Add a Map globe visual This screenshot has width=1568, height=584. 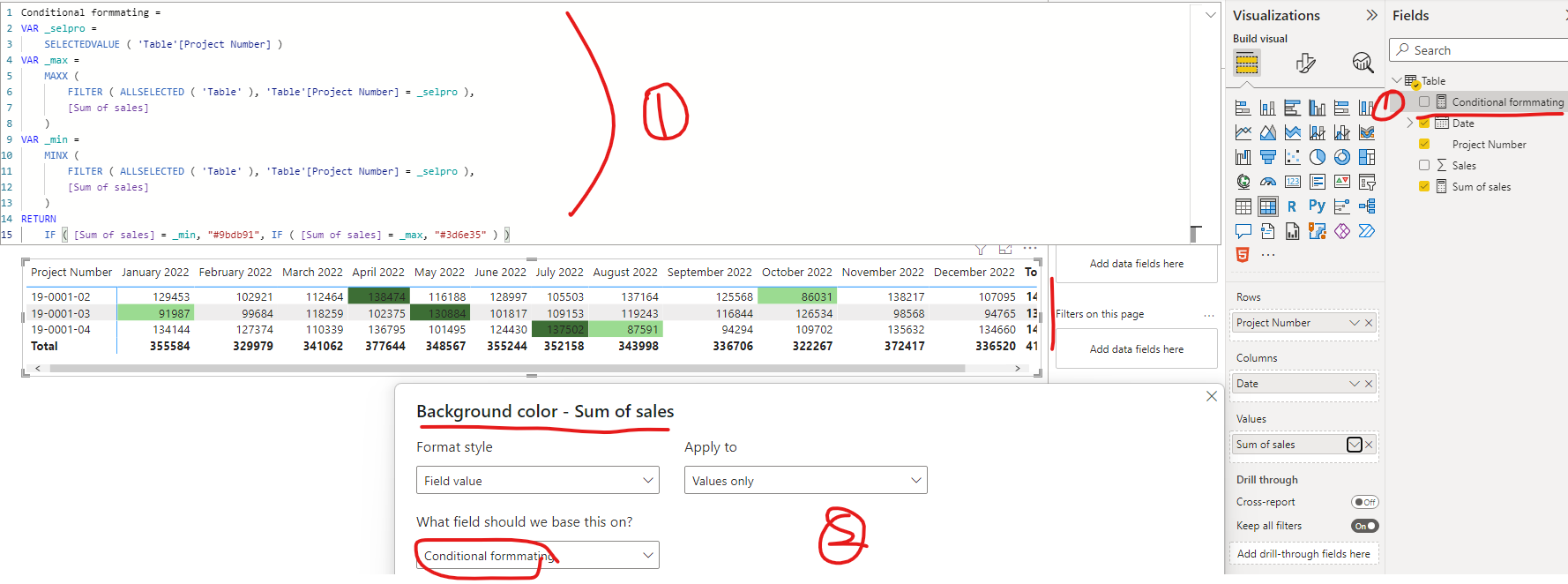pos(1243,182)
